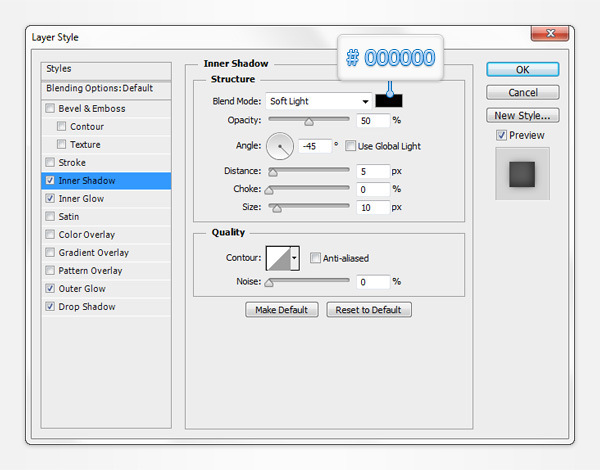Click the black shadow color swatch
This screenshot has height=470, width=600.
click(390, 101)
